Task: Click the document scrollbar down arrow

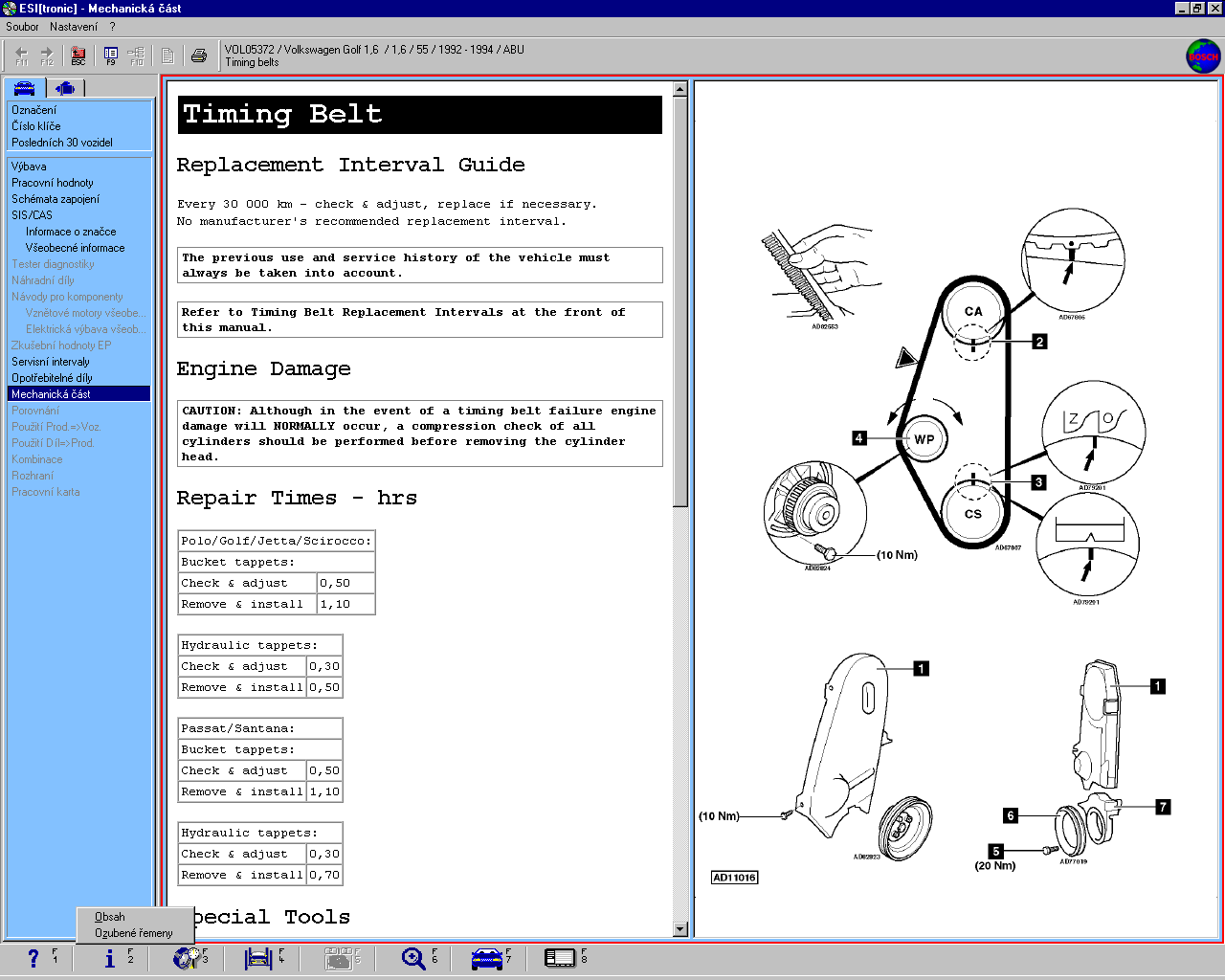Action: coord(680,929)
